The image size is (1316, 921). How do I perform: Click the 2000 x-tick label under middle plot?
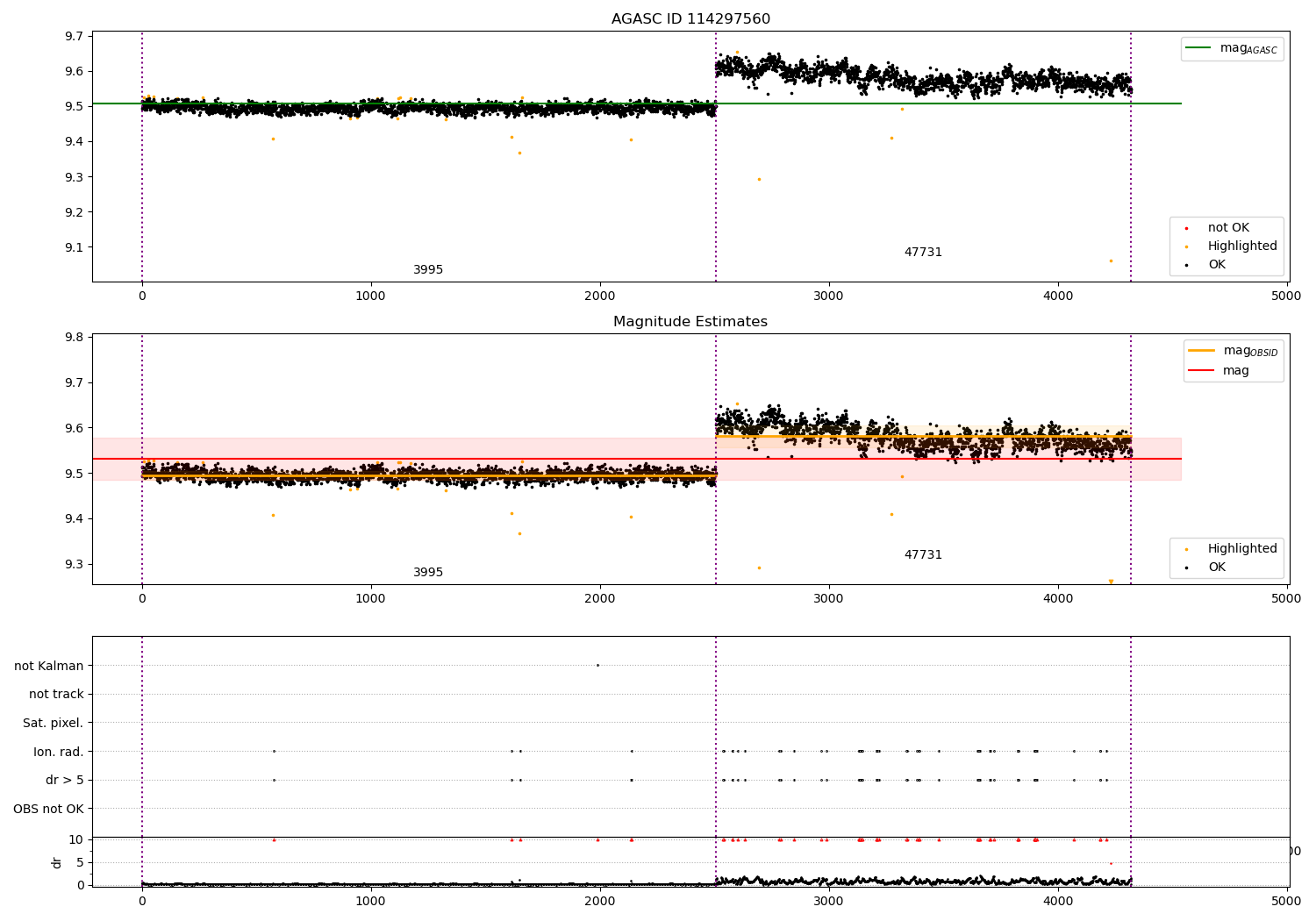(x=600, y=598)
